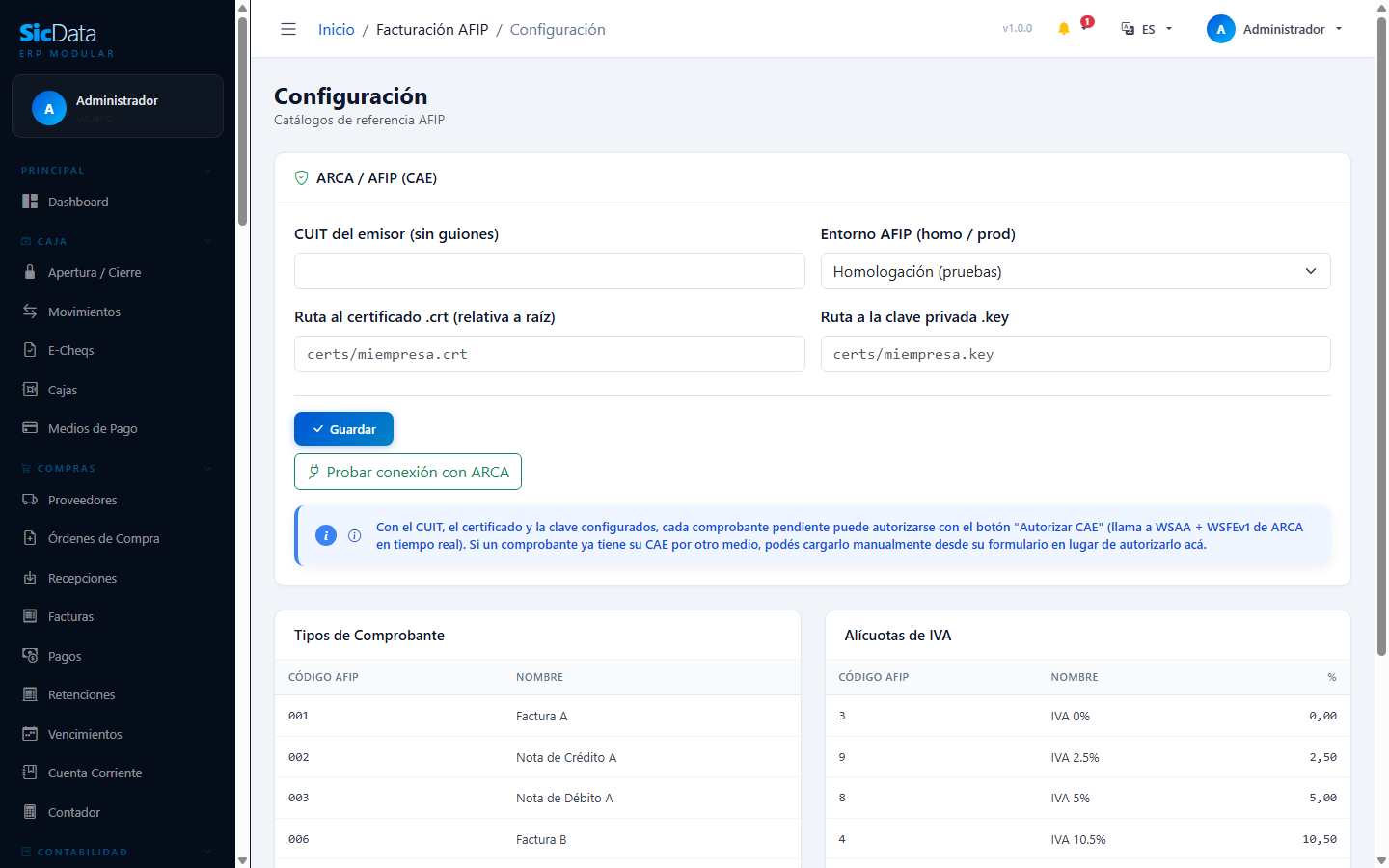The width and height of the screenshot is (1389, 868).
Task: Click the E-Cheqs document icon
Action: pos(30,350)
